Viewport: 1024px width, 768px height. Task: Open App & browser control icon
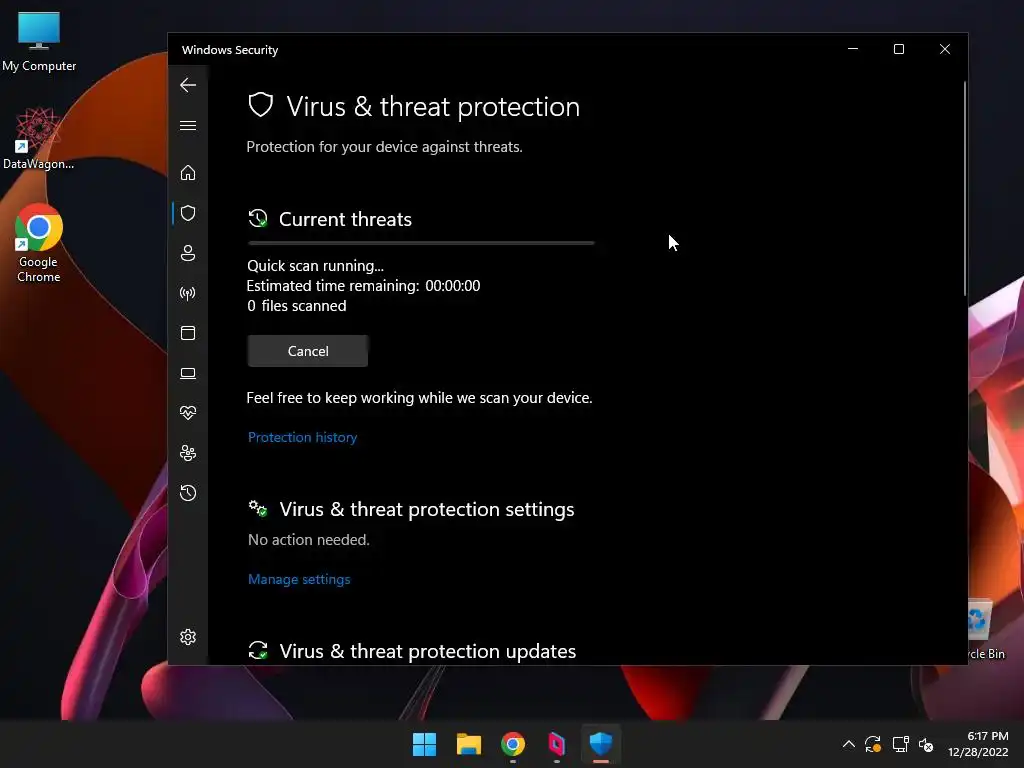click(188, 333)
